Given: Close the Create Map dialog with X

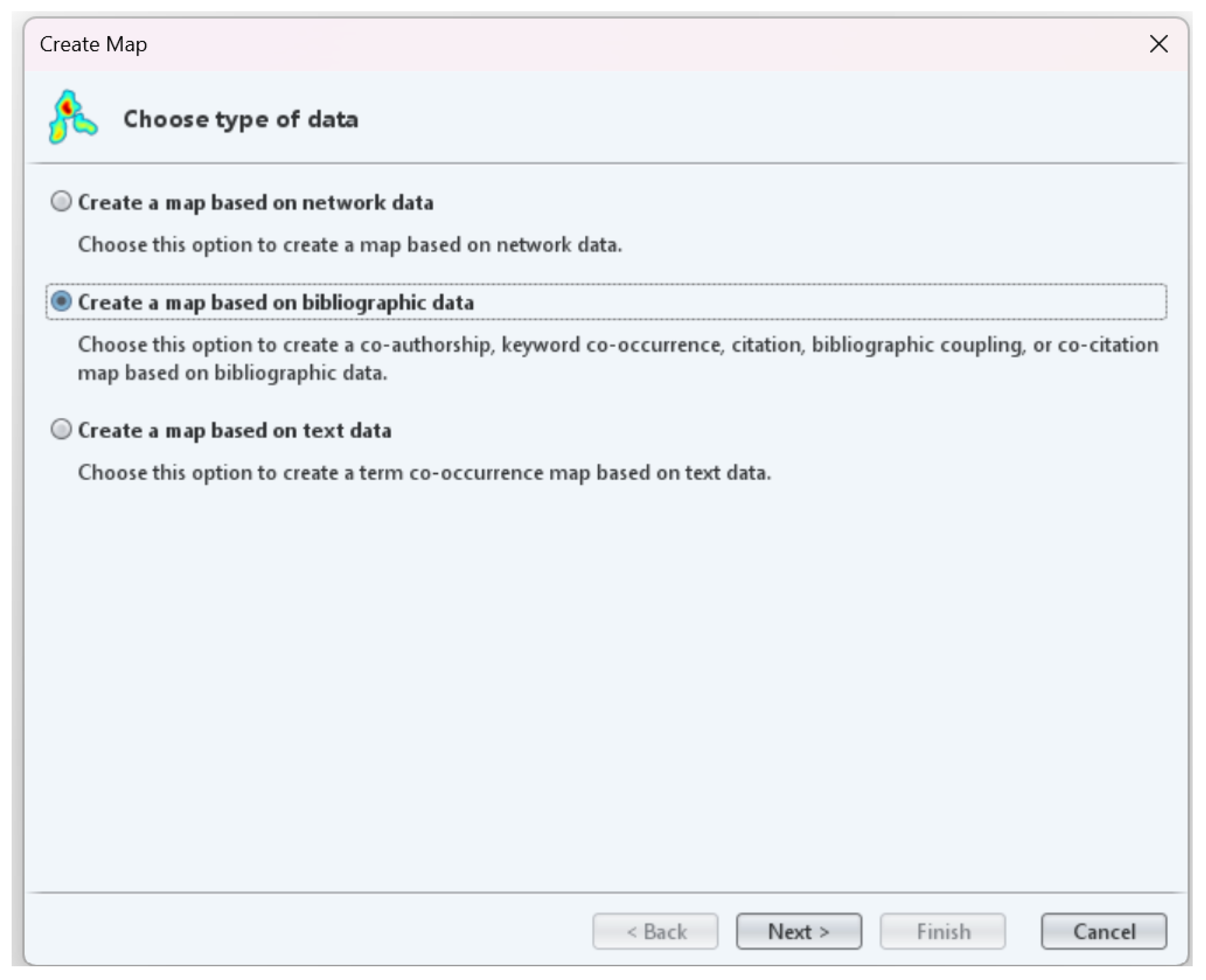Looking at the screenshot, I should point(1158,44).
